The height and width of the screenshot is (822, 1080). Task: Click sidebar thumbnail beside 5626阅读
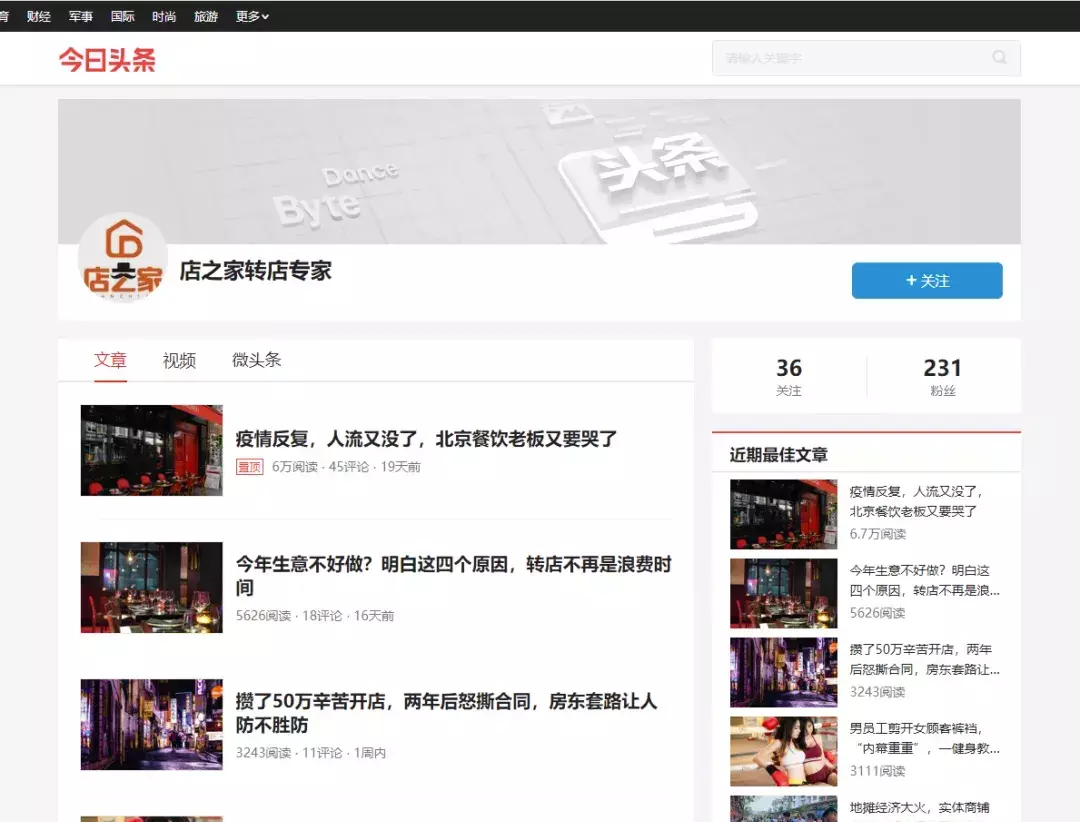pos(784,593)
